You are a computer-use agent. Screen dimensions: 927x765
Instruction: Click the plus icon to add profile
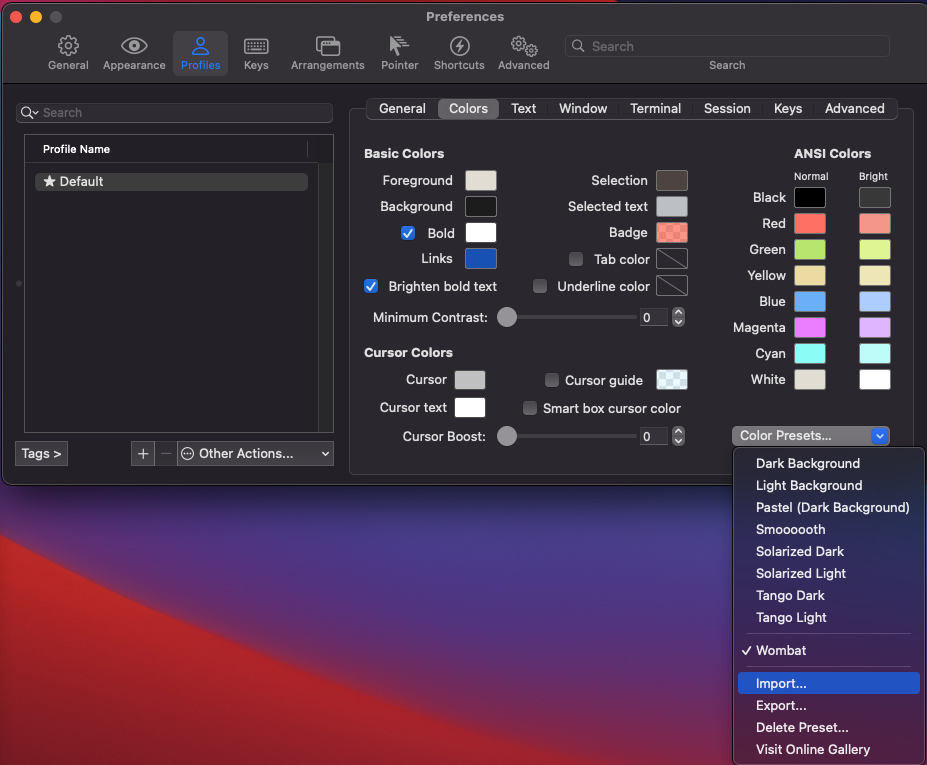coord(143,453)
